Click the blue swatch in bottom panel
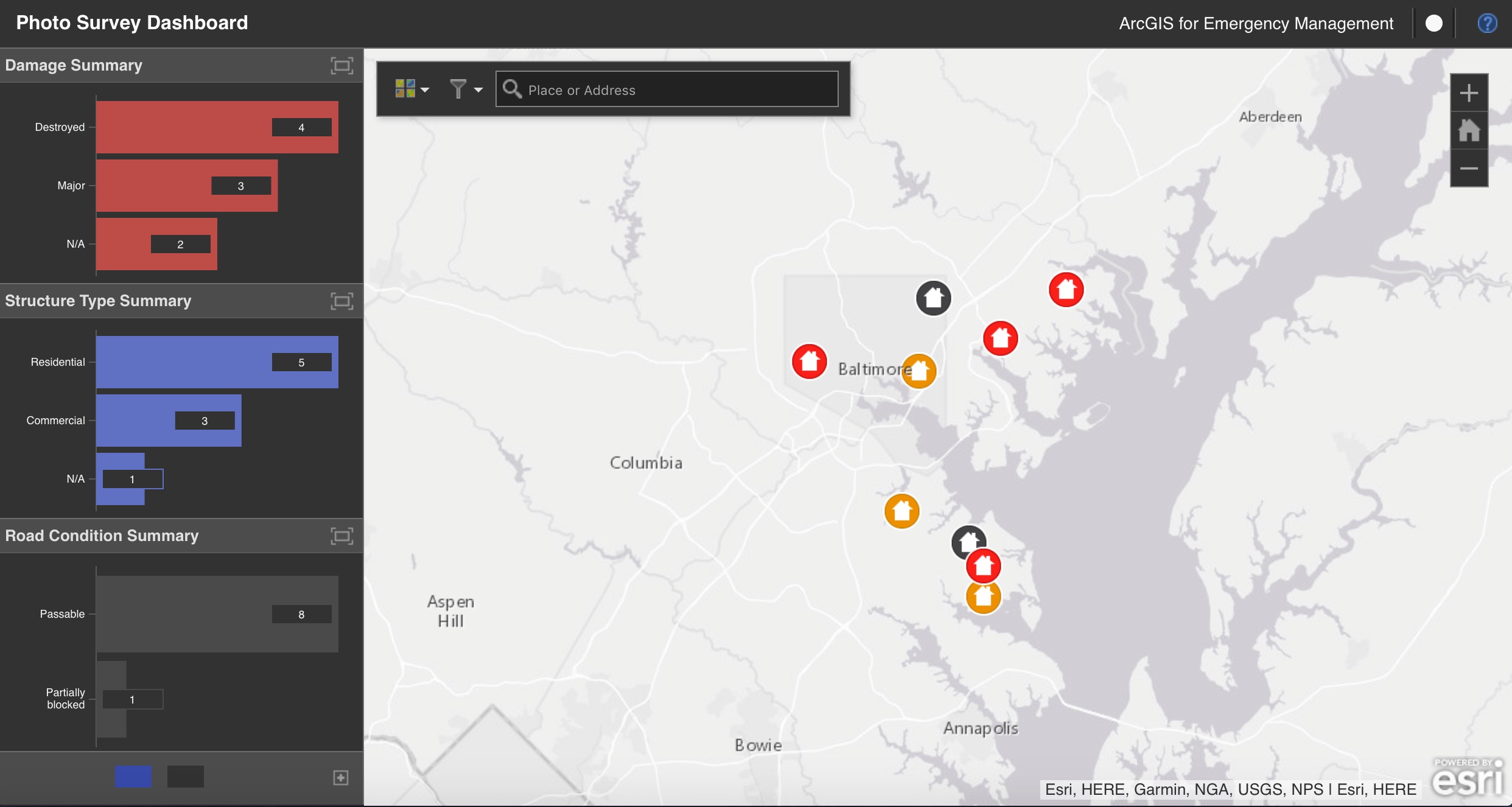1512x807 pixels. coord(133,777)
